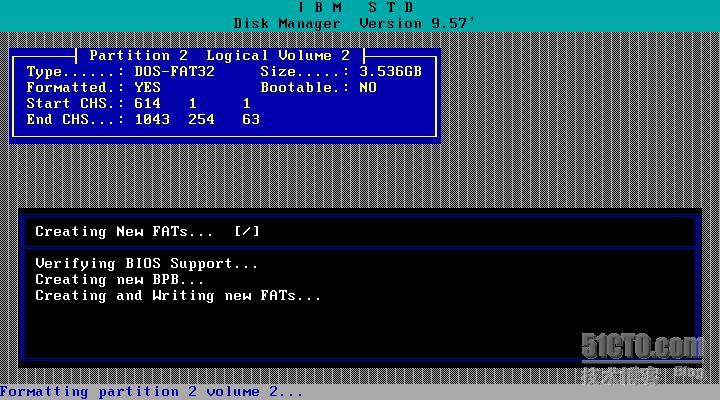This screenshot has height=400, width=720.
Task: Select the Type value 'DOS-FAT32'
Action: point(174,72)
